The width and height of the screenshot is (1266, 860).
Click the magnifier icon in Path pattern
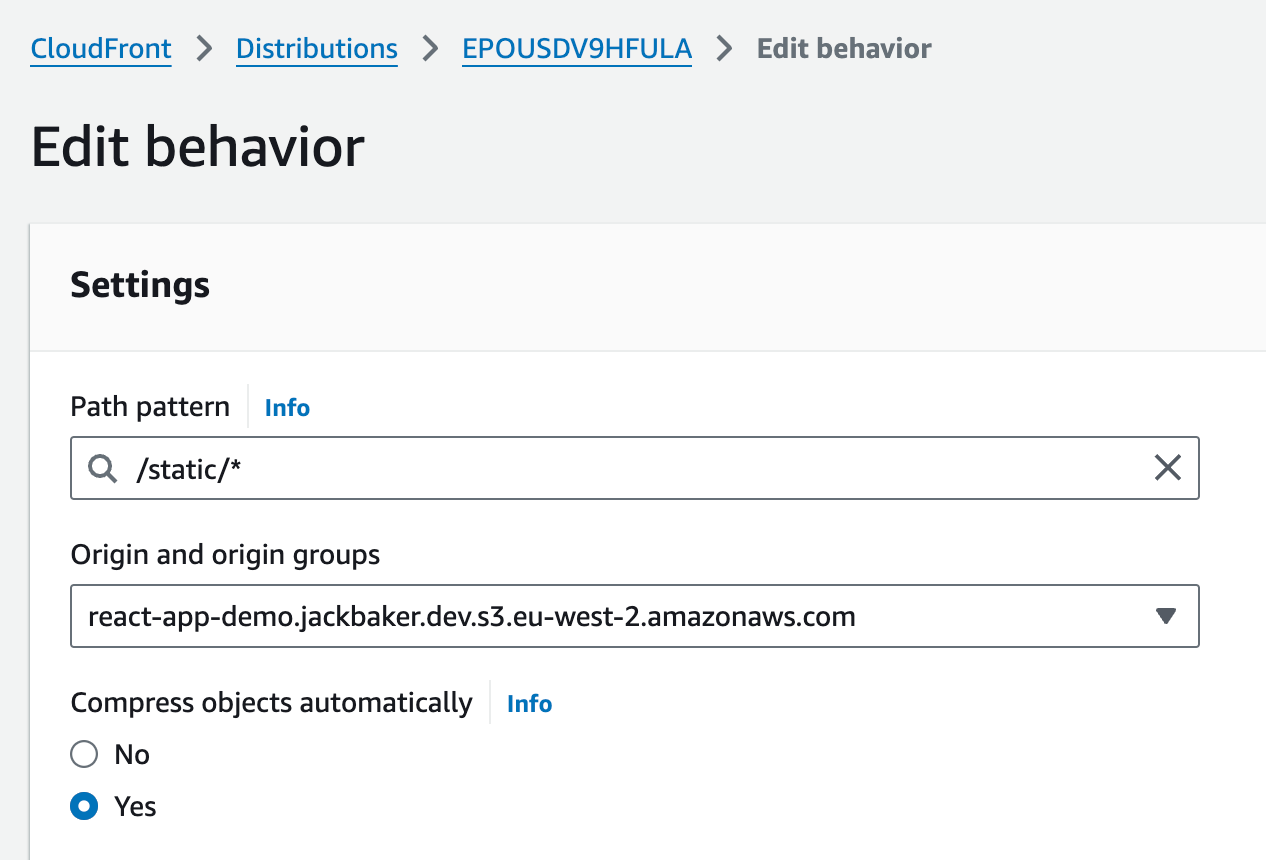[x=103, y=468]
